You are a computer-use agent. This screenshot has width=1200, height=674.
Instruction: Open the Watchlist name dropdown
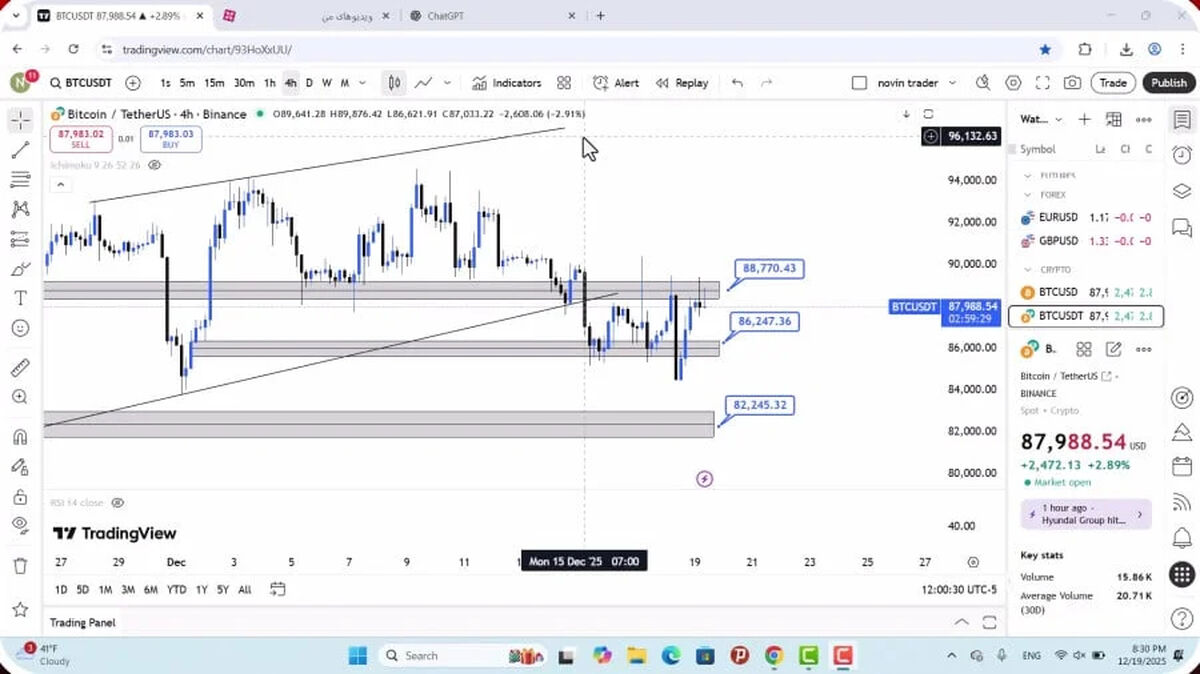[1041, 120]
